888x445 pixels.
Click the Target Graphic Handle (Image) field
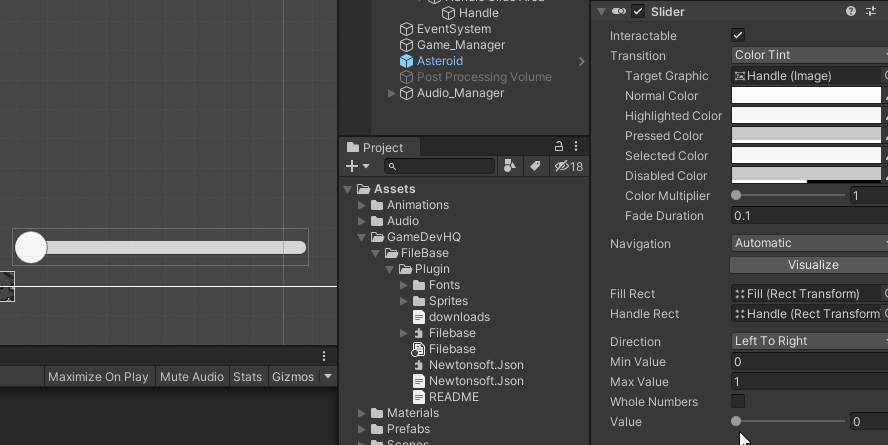[806, 76]
